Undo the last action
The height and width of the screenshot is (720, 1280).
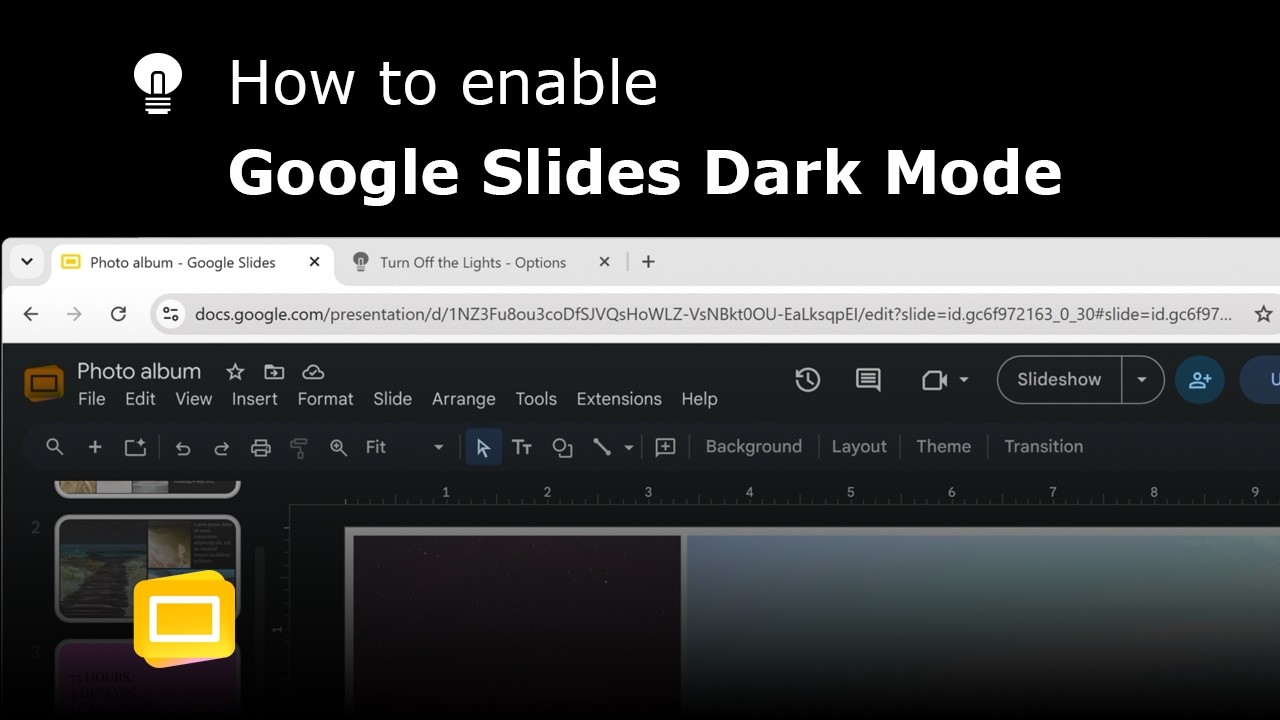click(x=182, y=448)
